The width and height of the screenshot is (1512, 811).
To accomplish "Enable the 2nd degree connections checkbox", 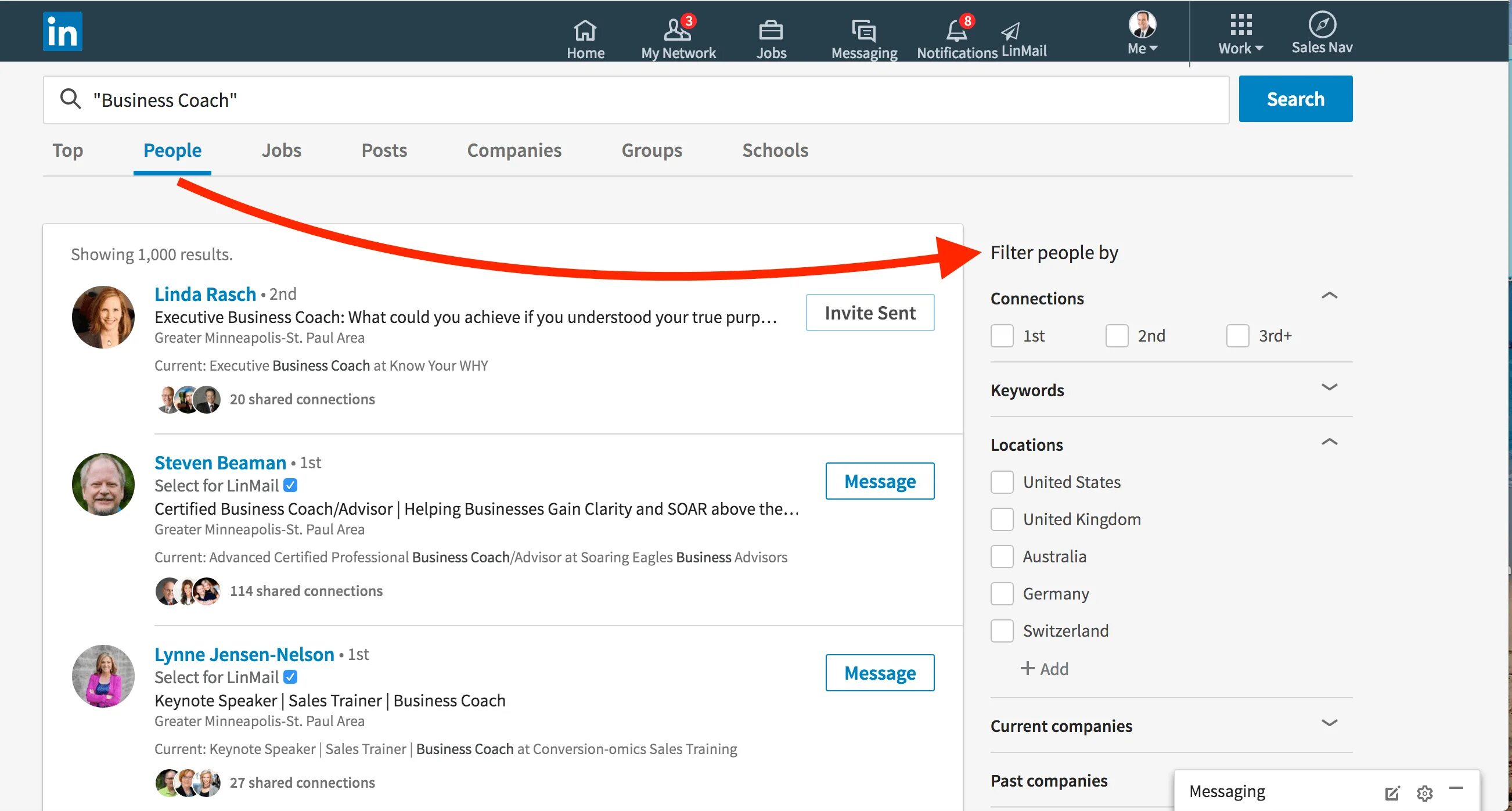I will coord(1118,335).
